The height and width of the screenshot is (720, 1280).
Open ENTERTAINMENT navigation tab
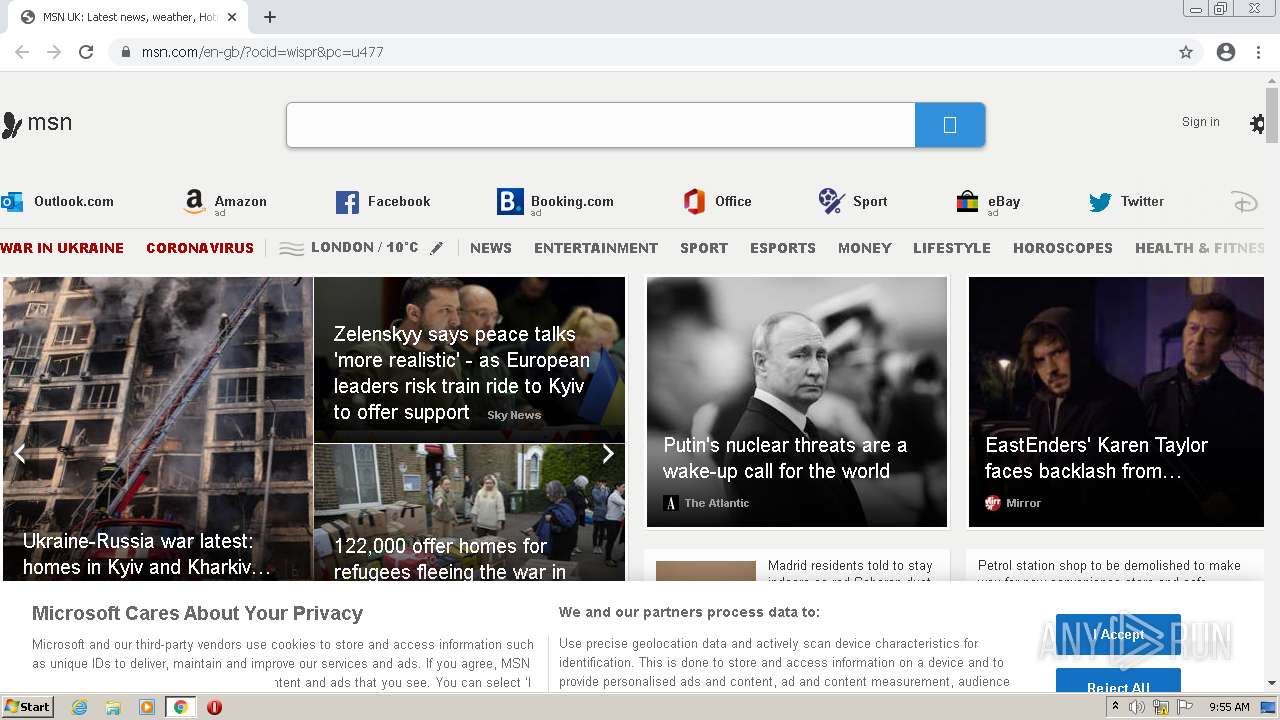596,248
